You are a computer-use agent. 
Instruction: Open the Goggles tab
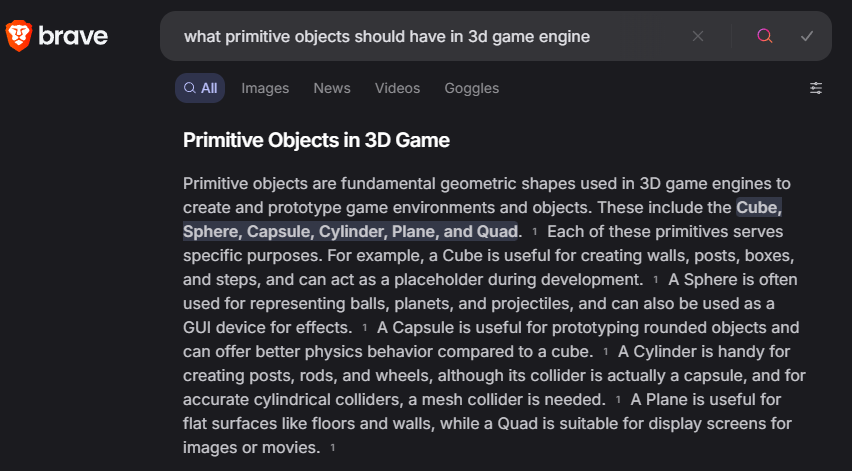(x=472, y=88)
